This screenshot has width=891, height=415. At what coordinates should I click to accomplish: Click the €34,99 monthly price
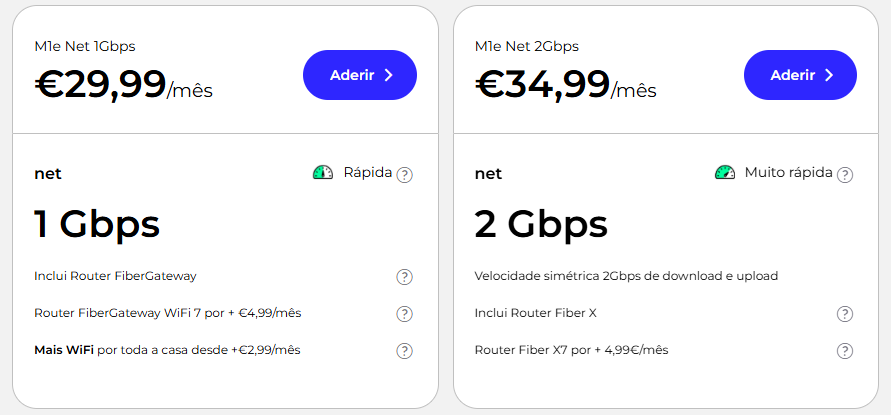click(542, 85)
